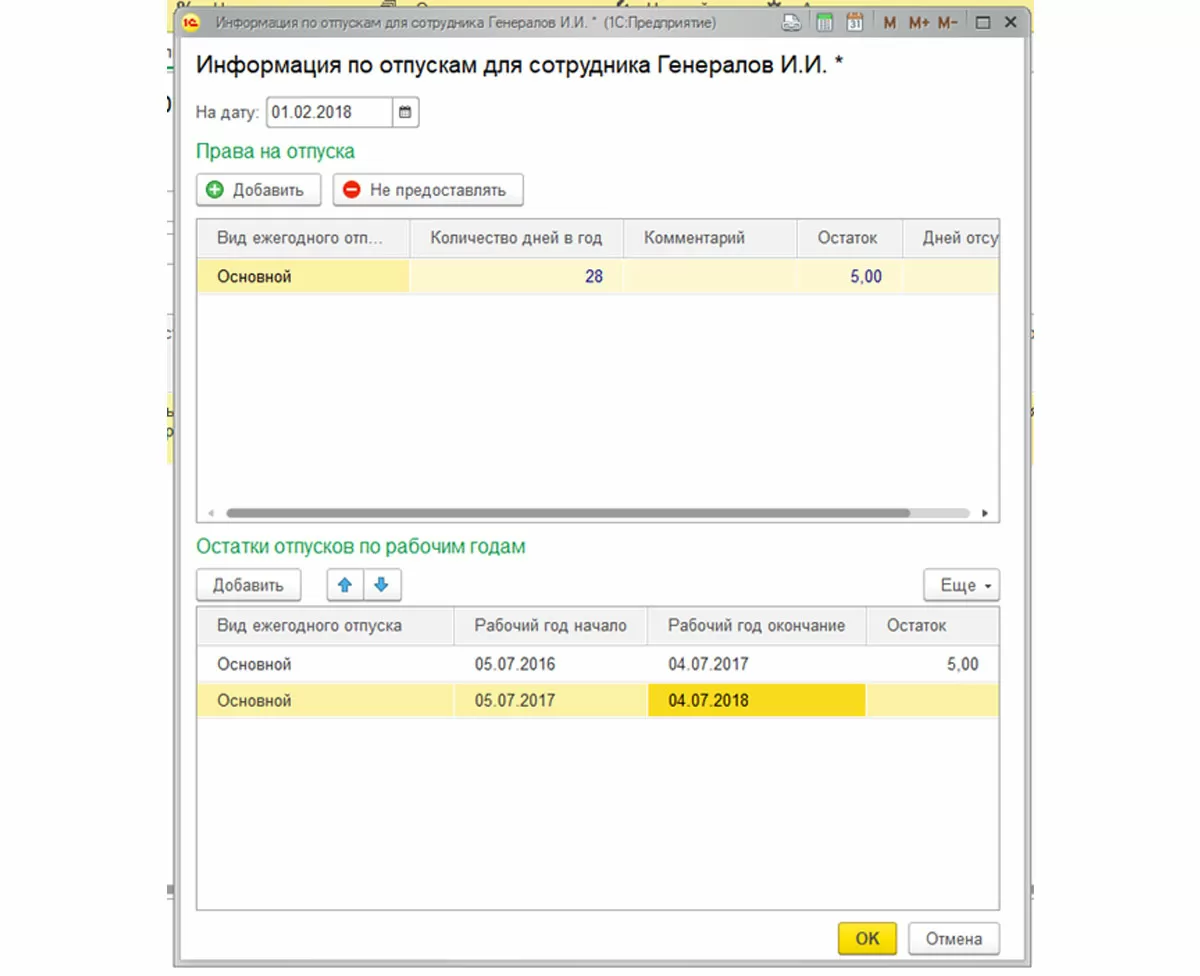Open the date picker calendar icon

405,112
